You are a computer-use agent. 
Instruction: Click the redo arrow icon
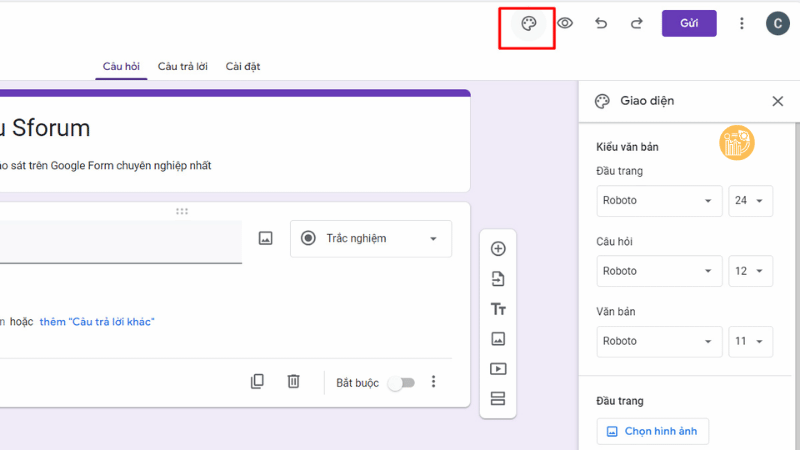click(x=636, y=24)
